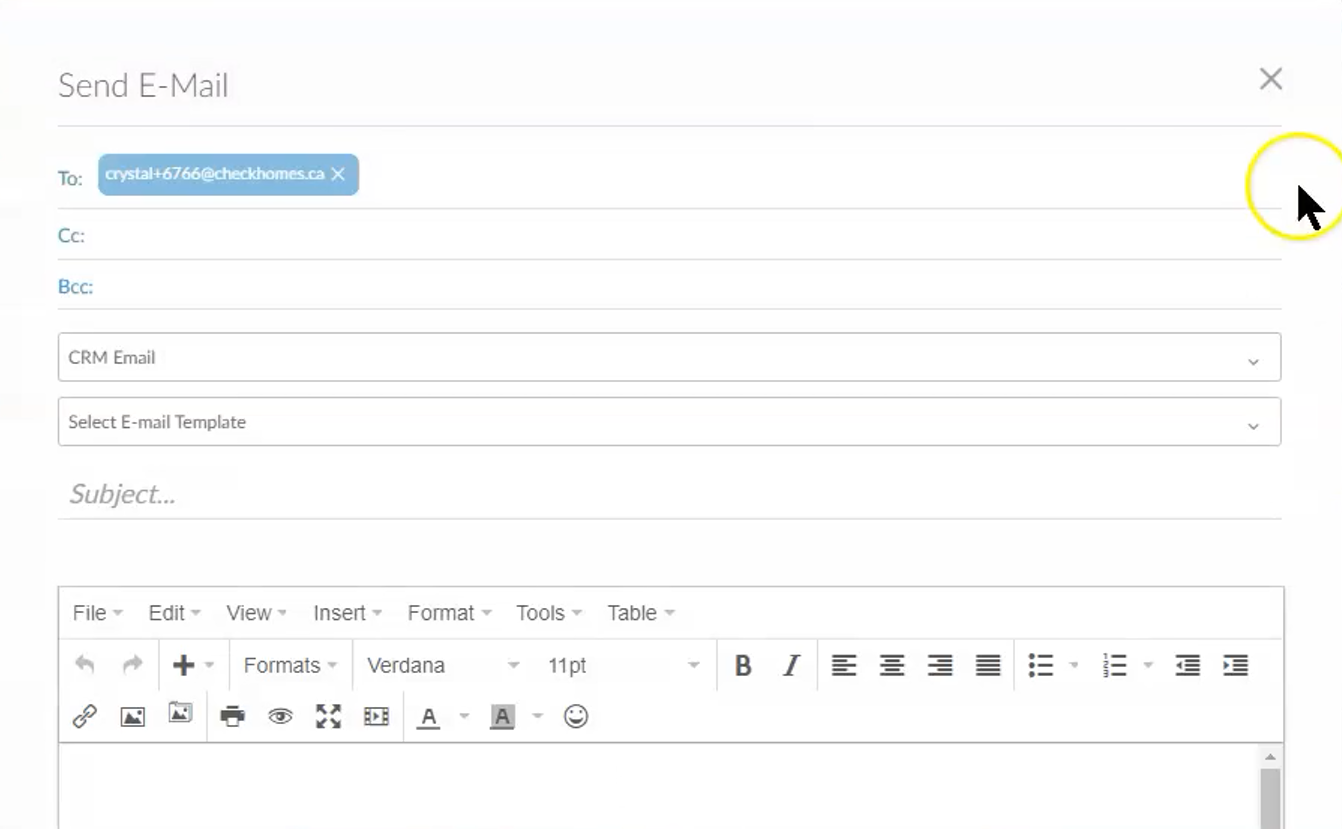Viewport: 1342px width, 829px height.
Task: Click the background color A icon
Action: coord(502,717)
